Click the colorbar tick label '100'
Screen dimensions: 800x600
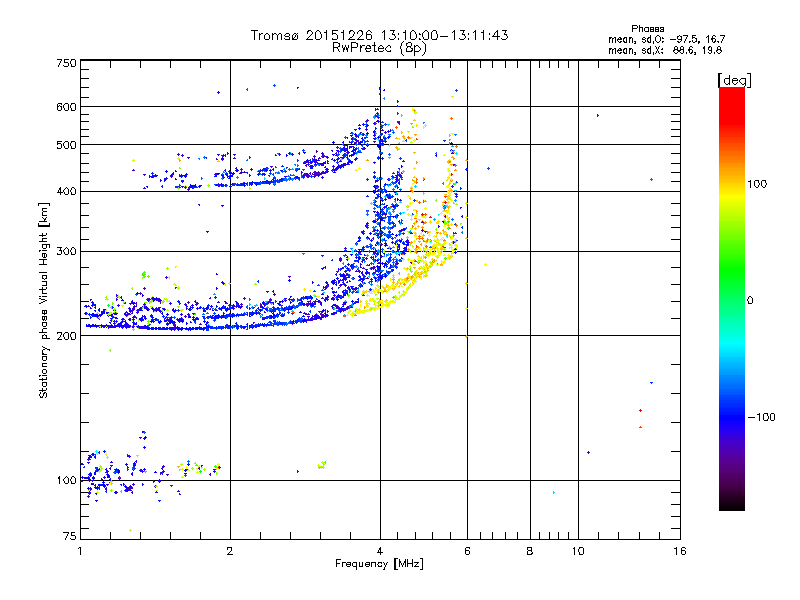757,184
